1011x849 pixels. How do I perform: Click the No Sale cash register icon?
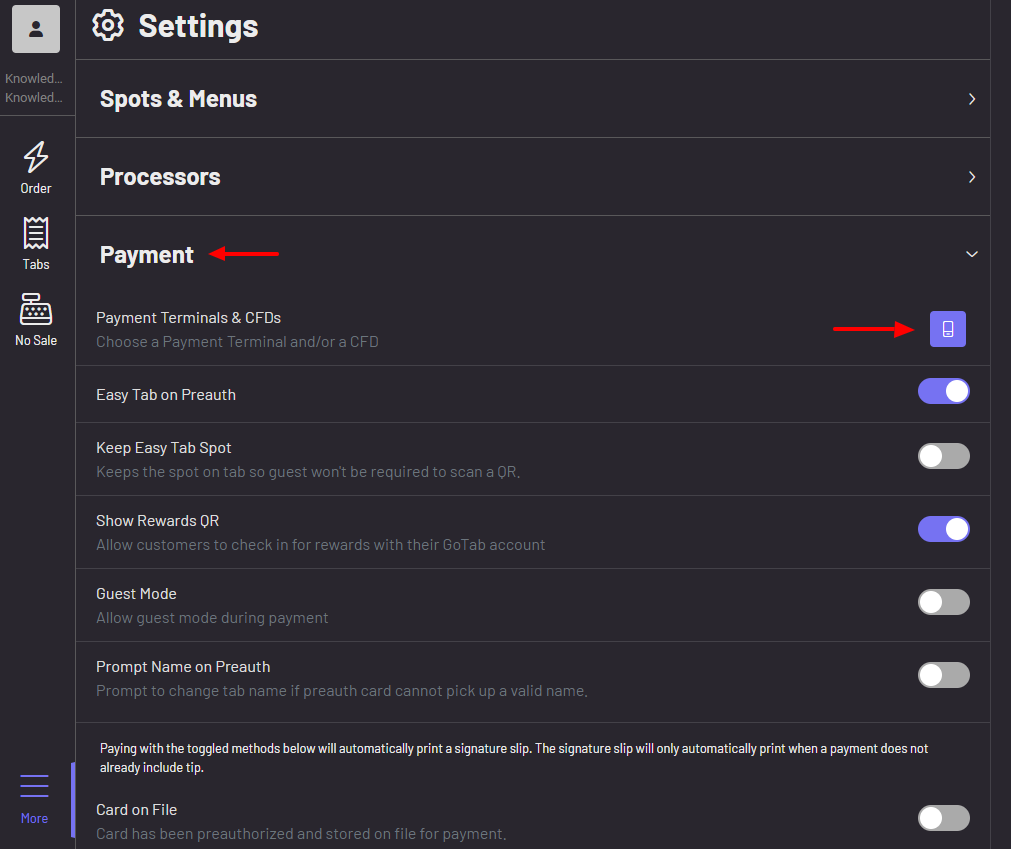36,310
